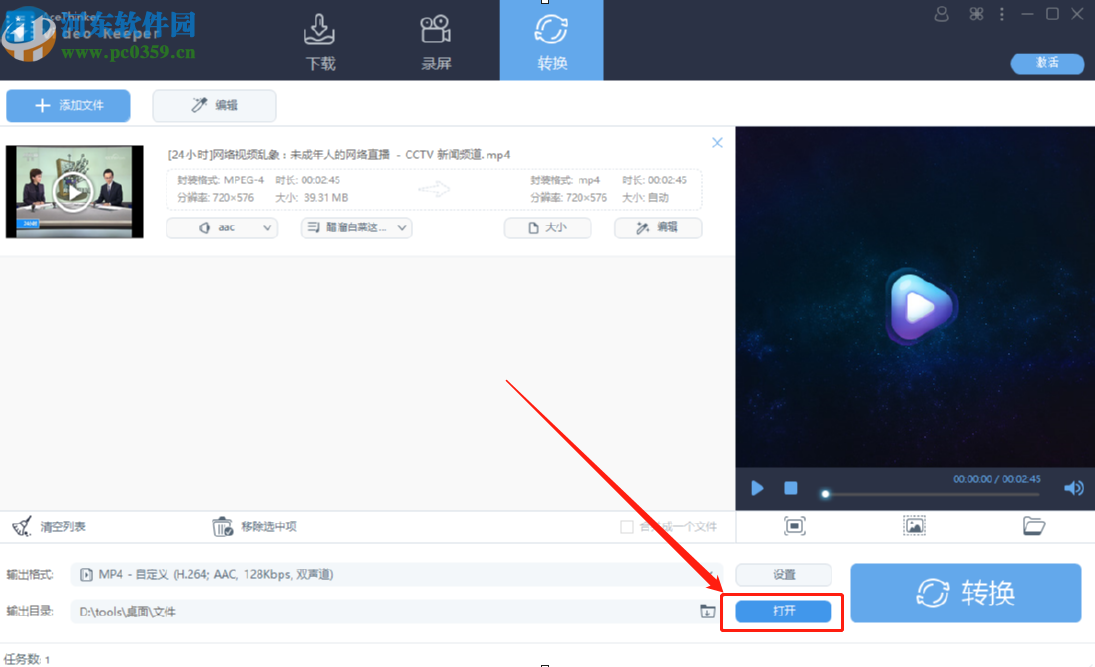Click the 激活 activate button

[1047, 63]
